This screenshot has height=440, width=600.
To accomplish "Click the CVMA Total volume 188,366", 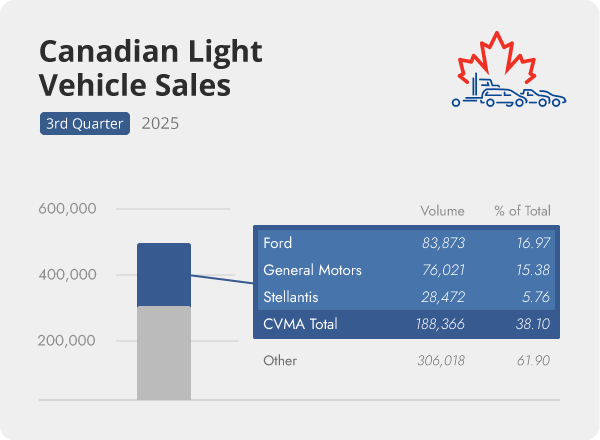I will click(x=440, y=324).
